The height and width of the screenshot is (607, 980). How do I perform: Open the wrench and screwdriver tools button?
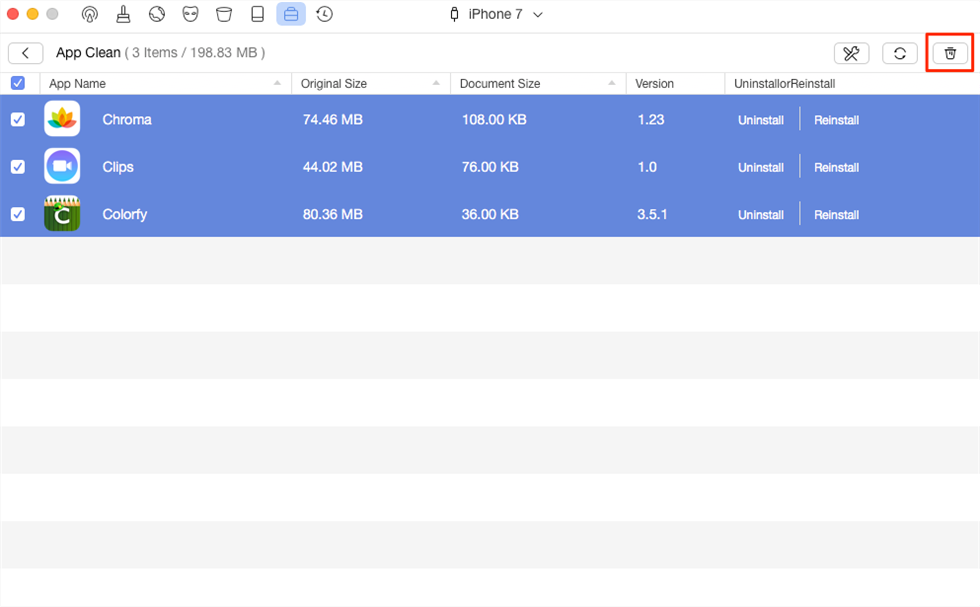tap(851, 53)
